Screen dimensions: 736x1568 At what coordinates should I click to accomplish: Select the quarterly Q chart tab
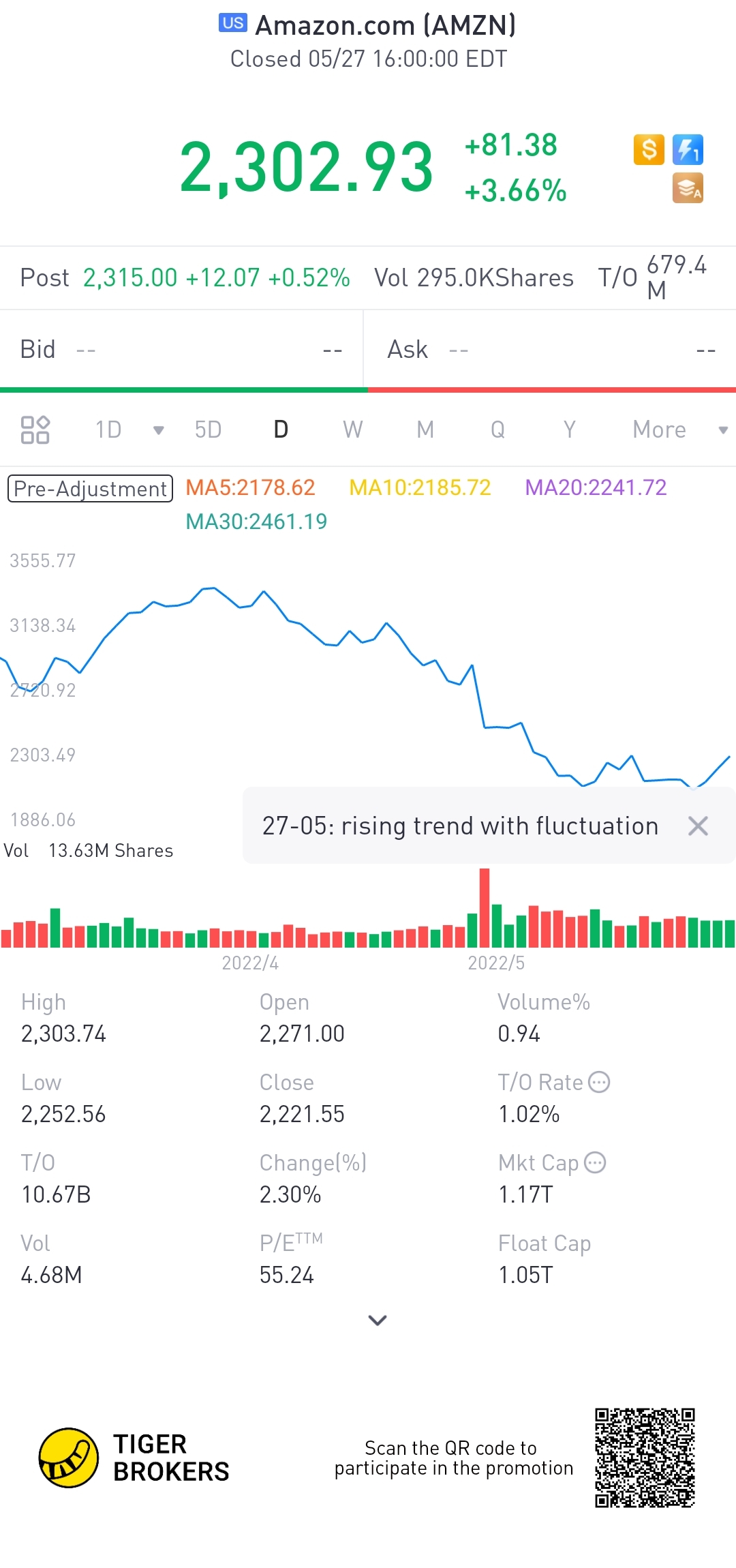click(497, 429)
